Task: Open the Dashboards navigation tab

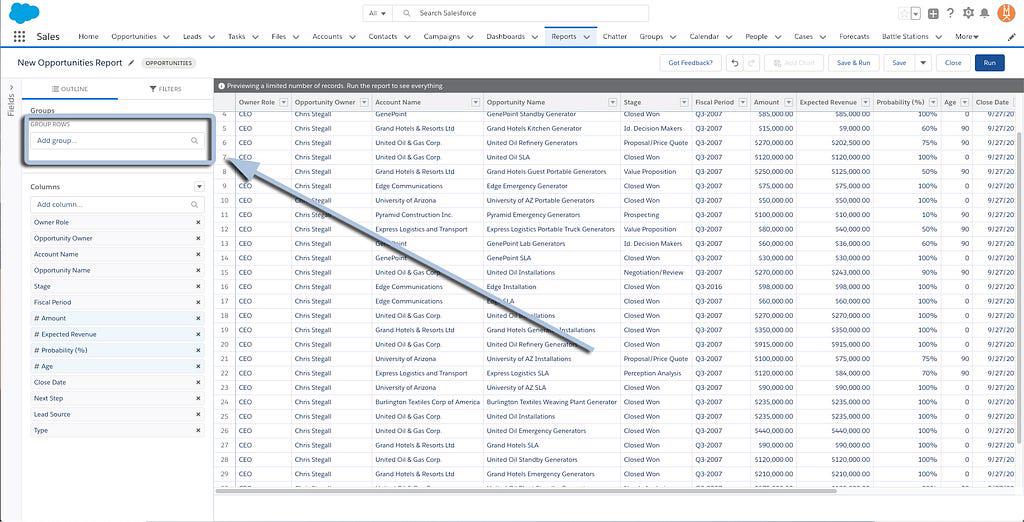Action: (505, 37)
